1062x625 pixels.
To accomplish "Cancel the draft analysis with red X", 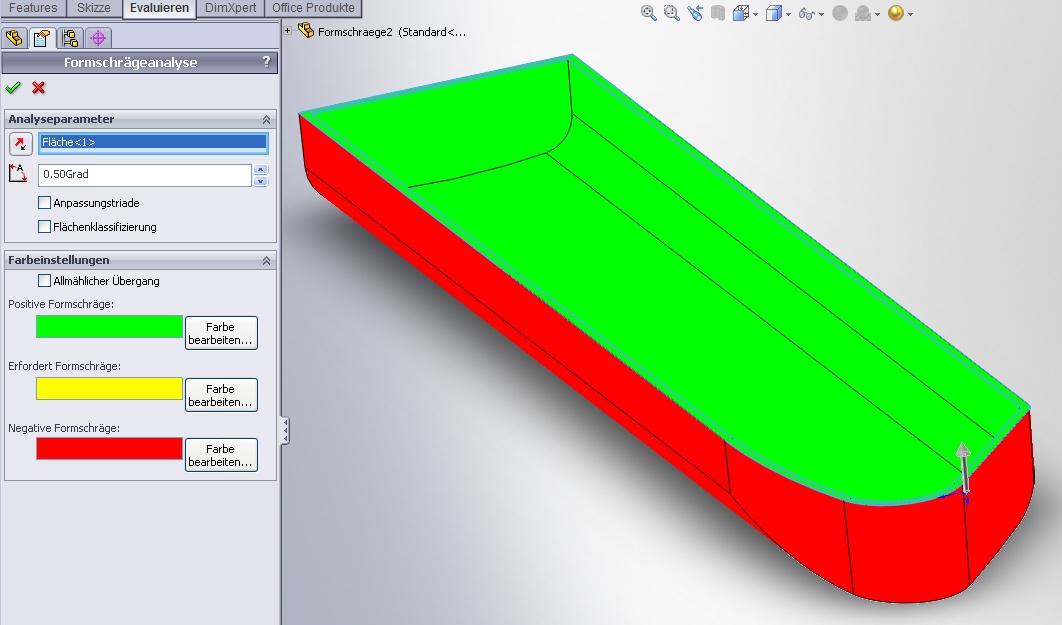I will click(x=39, y=87).
